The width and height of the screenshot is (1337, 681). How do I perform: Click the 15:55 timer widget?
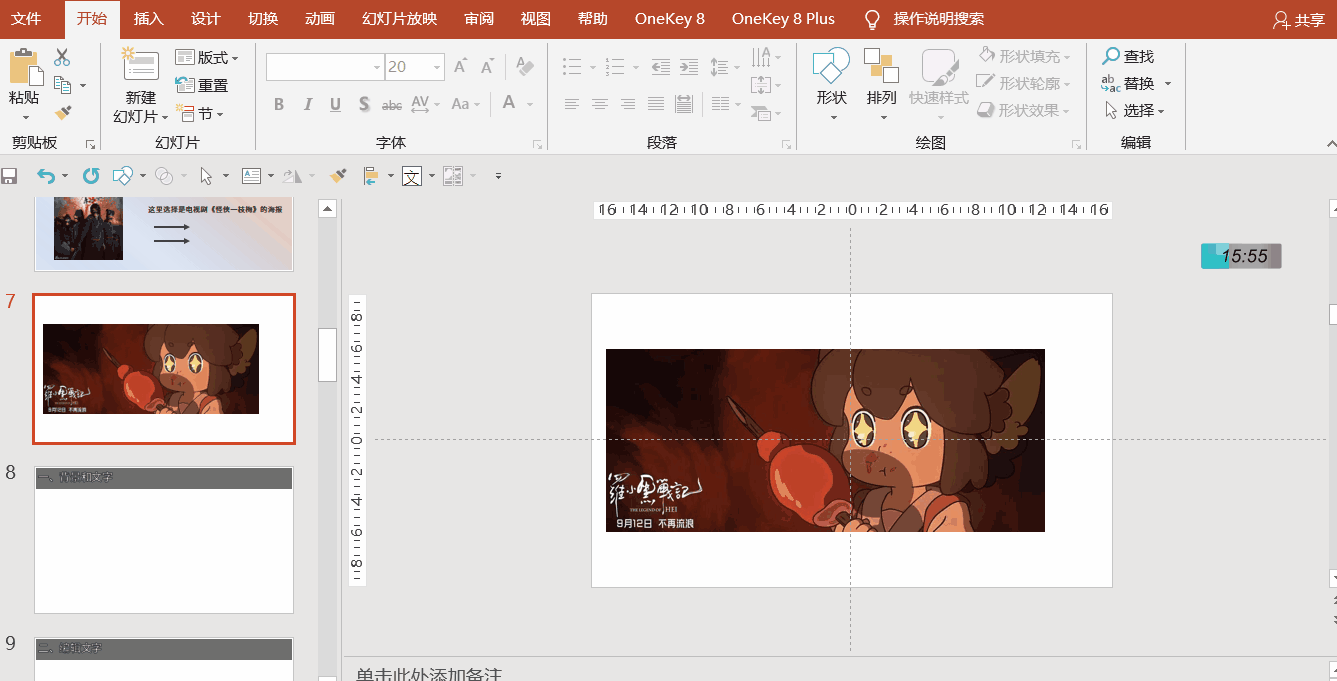coord(1241,256)
